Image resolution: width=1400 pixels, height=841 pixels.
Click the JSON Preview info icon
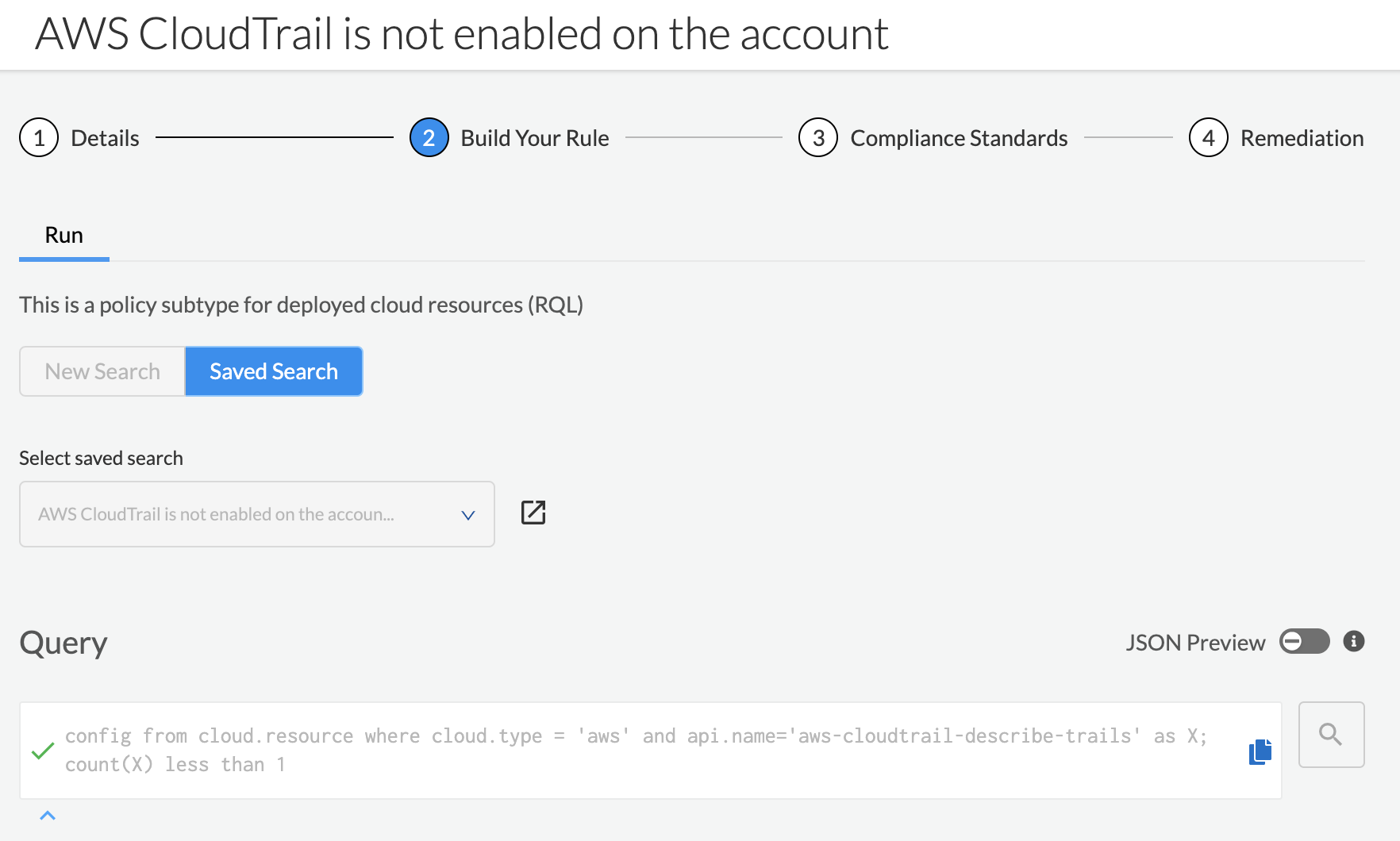(x=1354, y=641)
